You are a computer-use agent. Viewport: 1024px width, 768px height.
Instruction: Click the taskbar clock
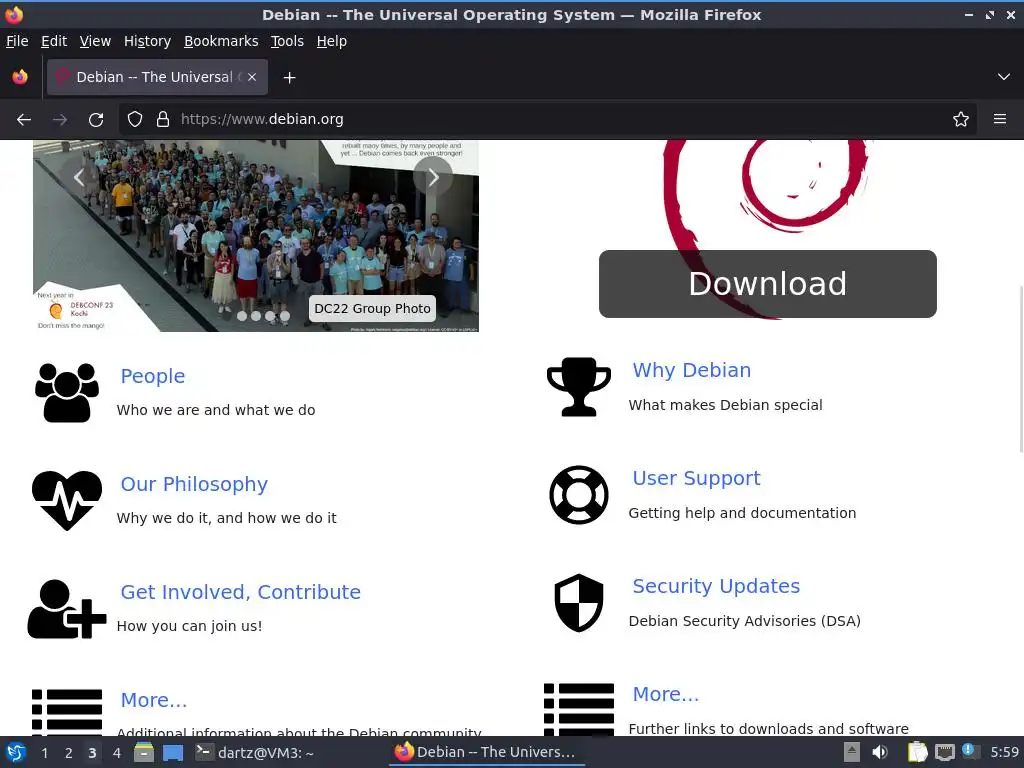click(x=1004, y=752)
